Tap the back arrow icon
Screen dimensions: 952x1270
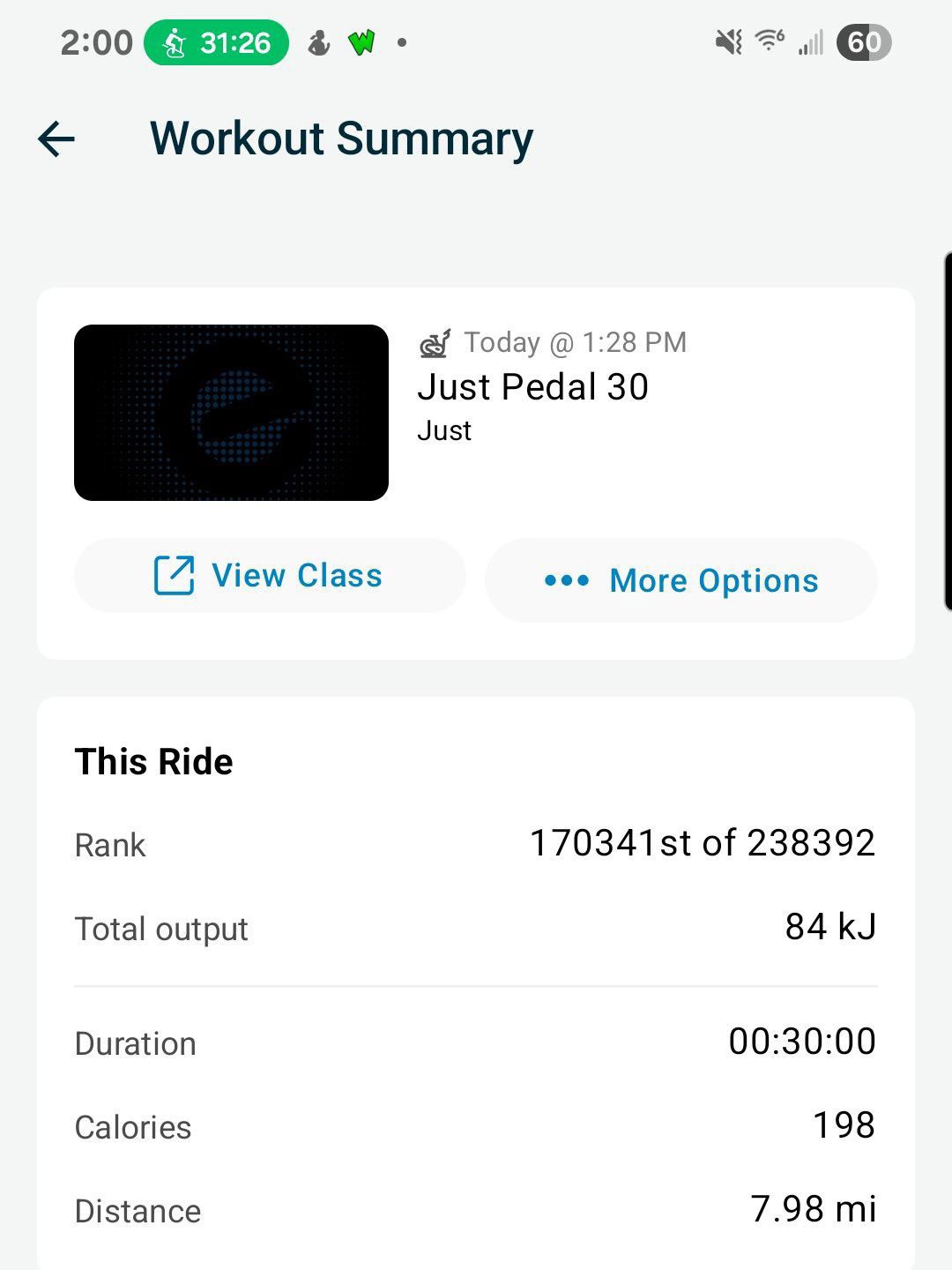56,139
